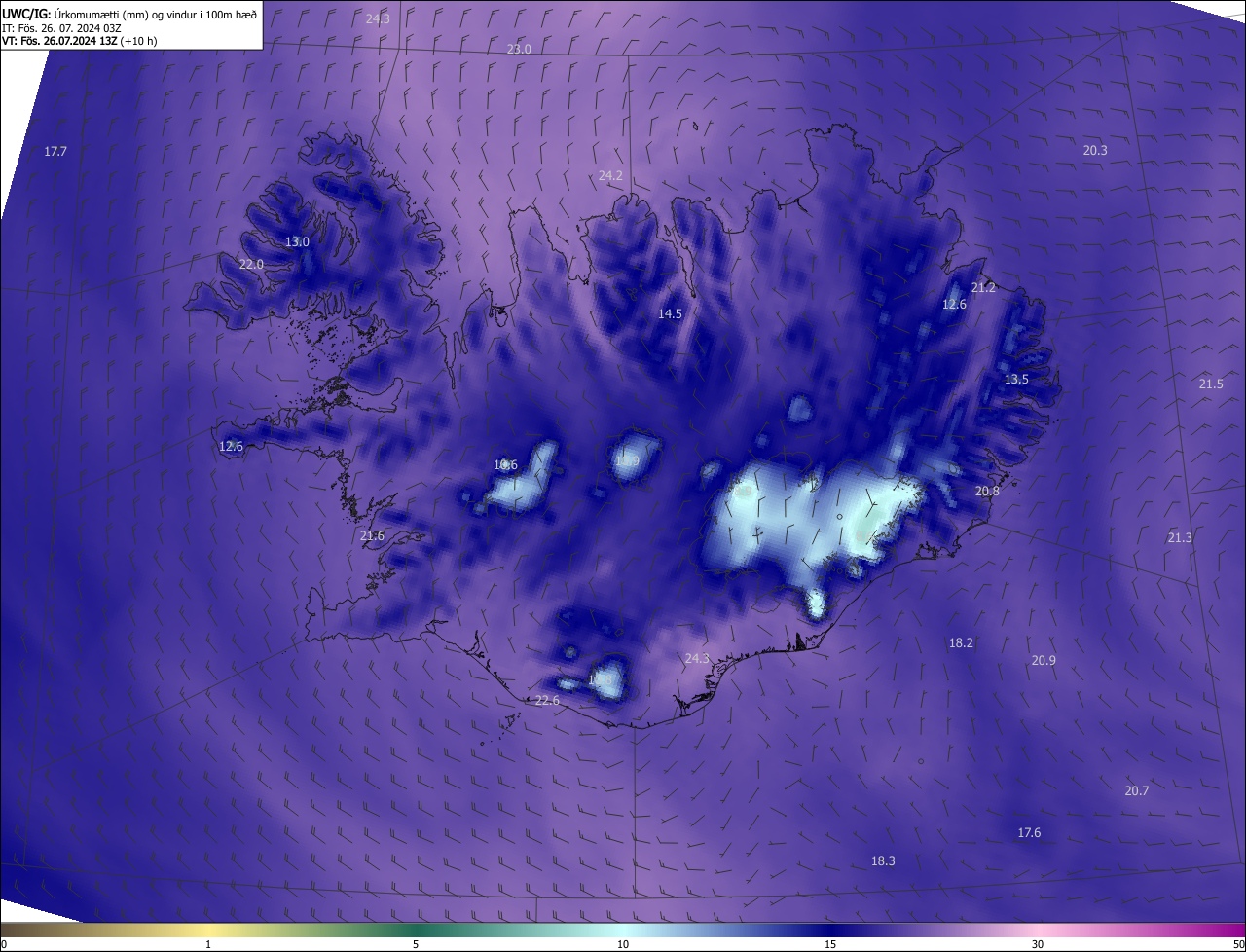The image size is (1246, 952).
Task: Click the 18.3 value label
Action: click(x=883, y=861)
